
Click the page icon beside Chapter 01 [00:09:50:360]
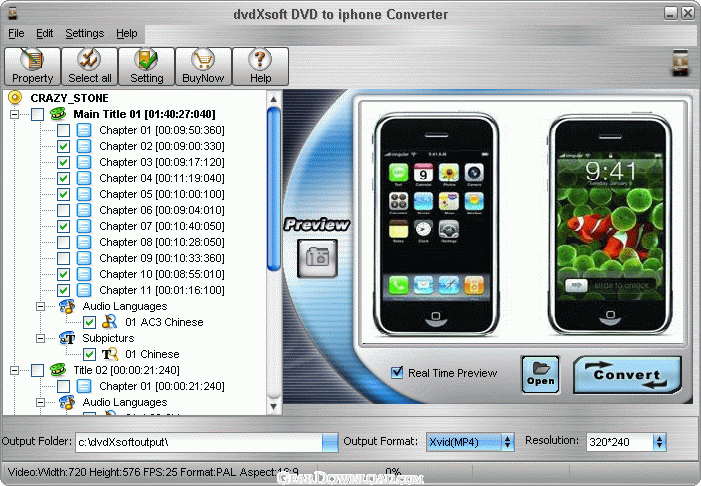click(84, 130)
